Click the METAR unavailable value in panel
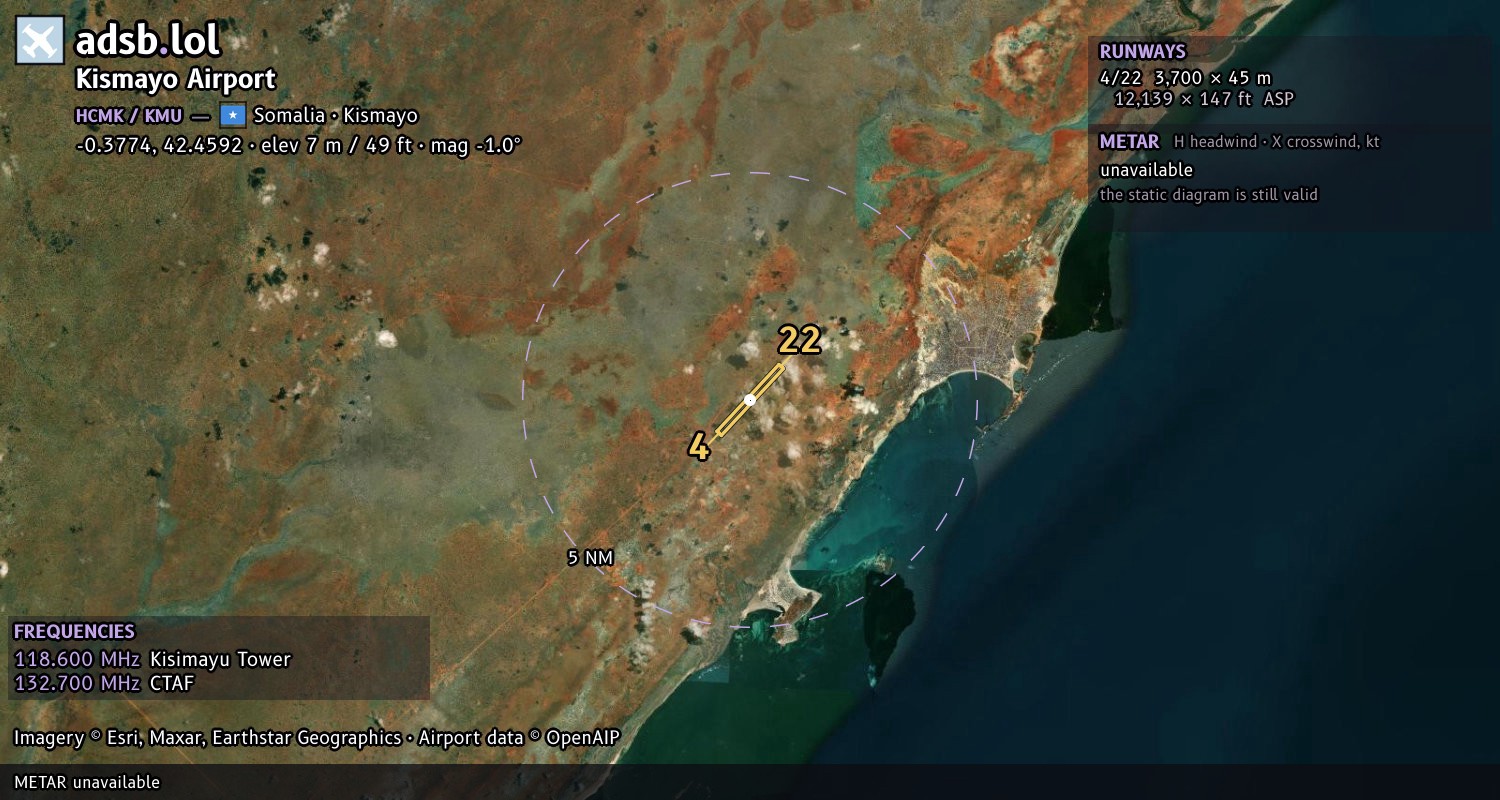The width and height of the screenshot is (1500, 800). pyautogui.click(x=1146, y=170)
